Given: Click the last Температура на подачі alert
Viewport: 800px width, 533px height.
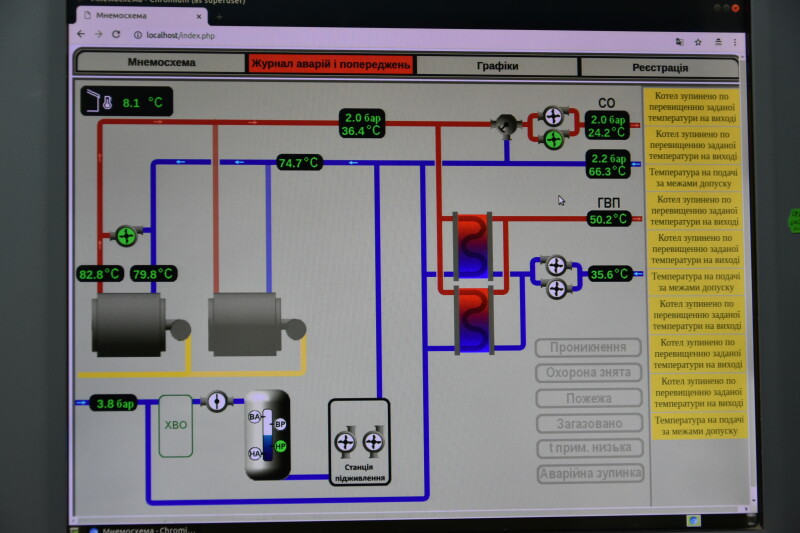Looking at the screenshot, I should (x=699, y=425).
